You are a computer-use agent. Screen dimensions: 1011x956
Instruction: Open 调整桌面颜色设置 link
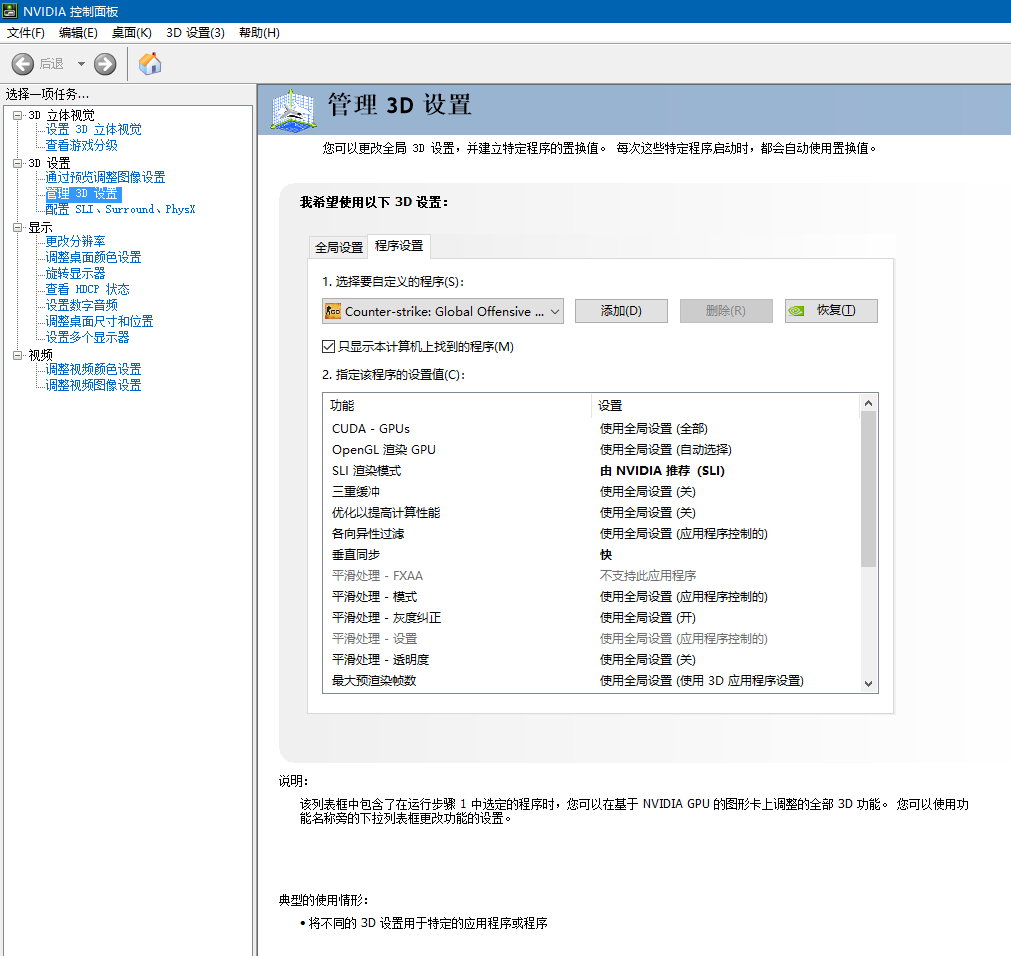click(x=93, y=257)
